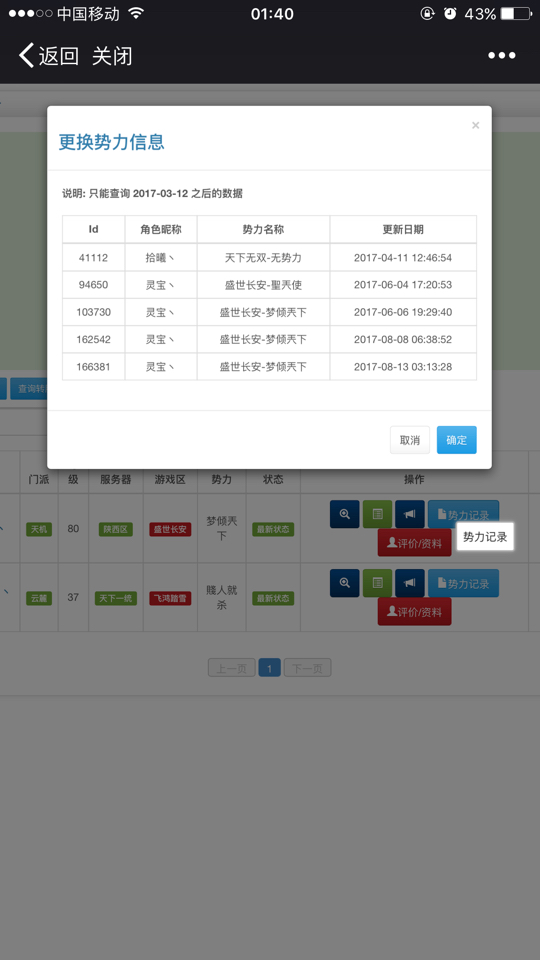The height and width of the screenshot is (960, 540).
Task: Tap the back arrow labeled 返回
Action: [48, 56]
